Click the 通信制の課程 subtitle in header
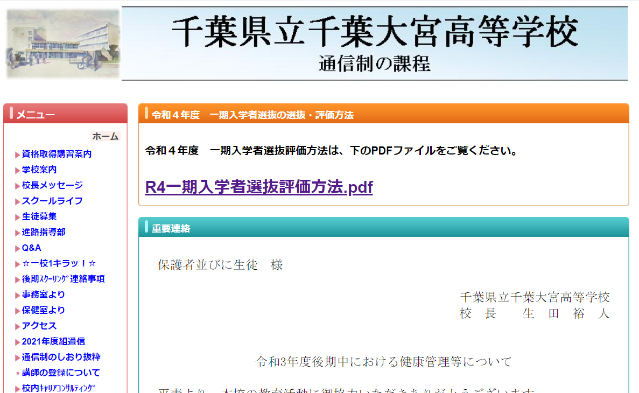The width and height of the screenshot is (639, 393). [375, 64]
